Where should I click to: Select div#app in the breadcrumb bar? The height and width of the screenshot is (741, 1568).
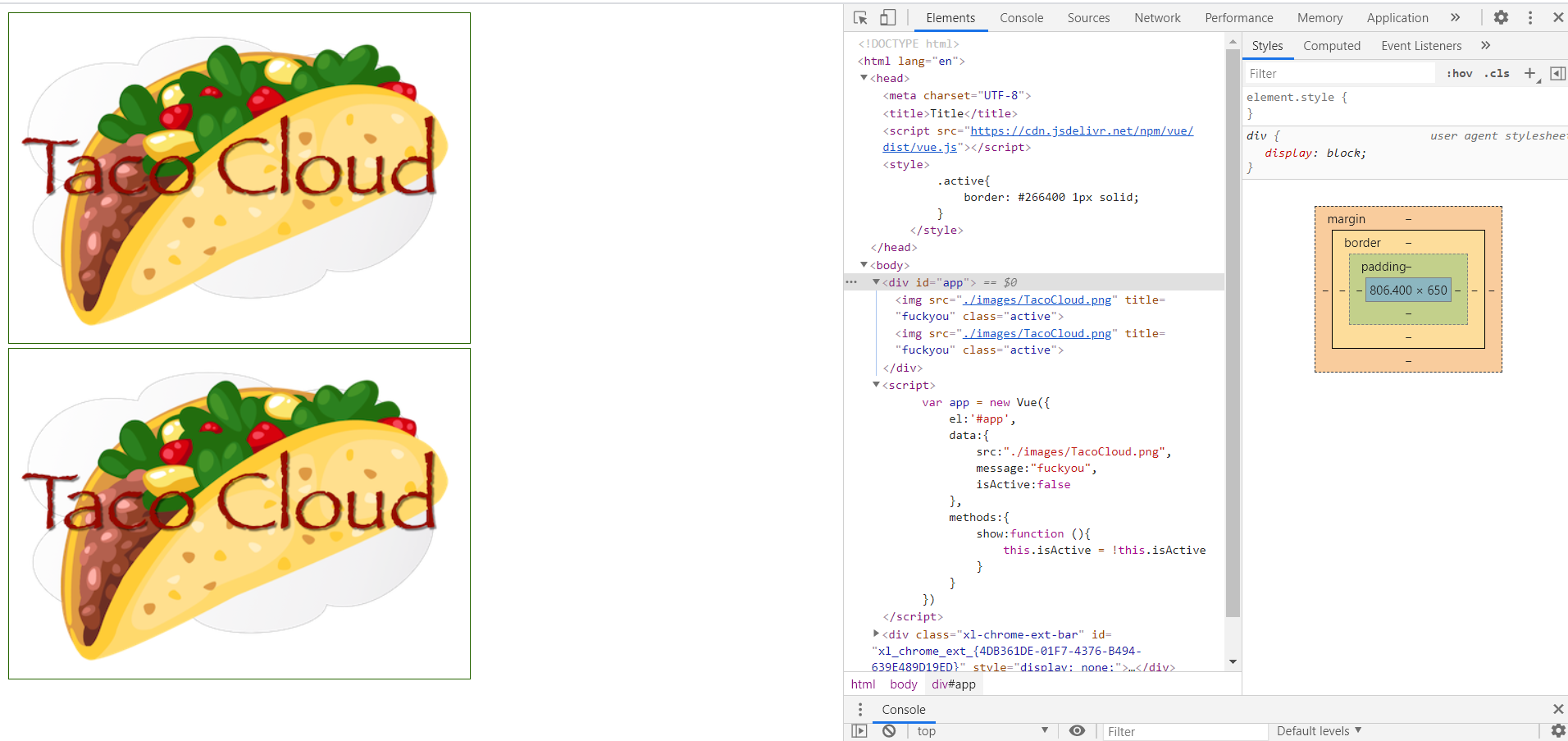coord(954,684)
